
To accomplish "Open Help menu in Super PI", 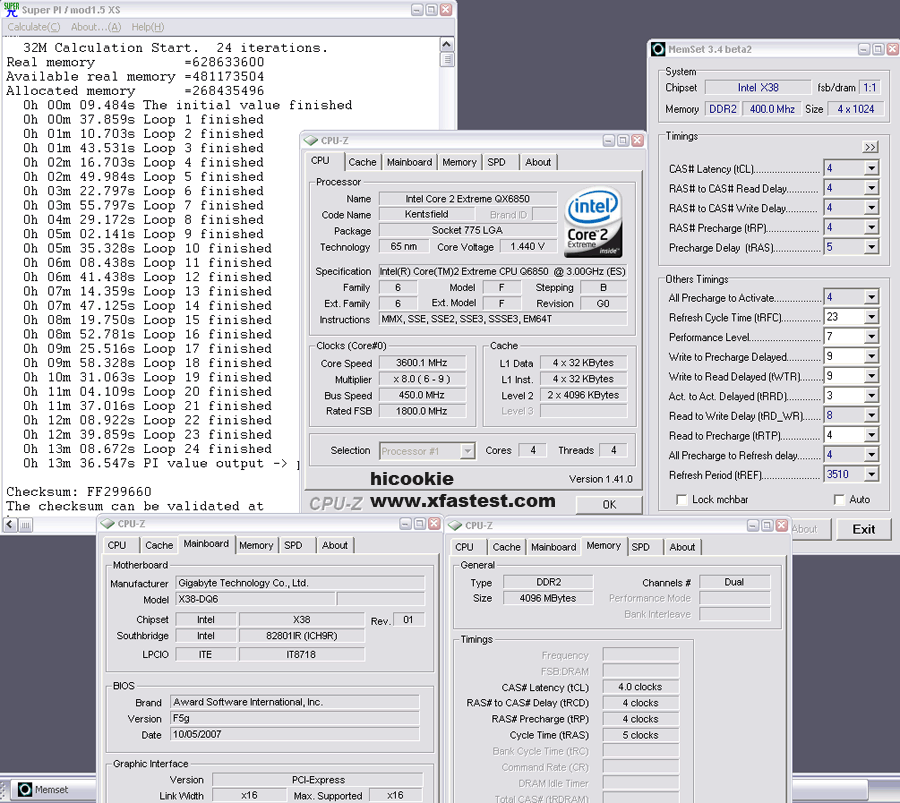I will [x=148, y=27].
